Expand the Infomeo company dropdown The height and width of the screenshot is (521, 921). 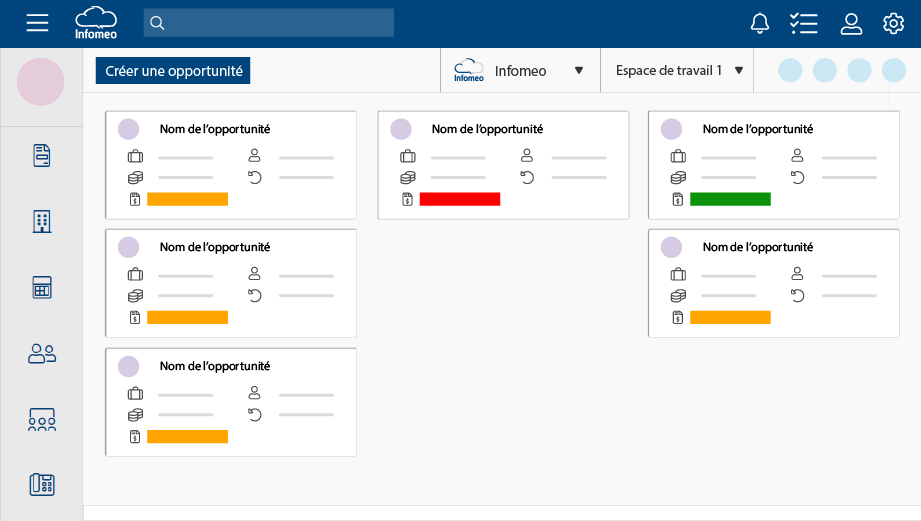pos(578,71)
